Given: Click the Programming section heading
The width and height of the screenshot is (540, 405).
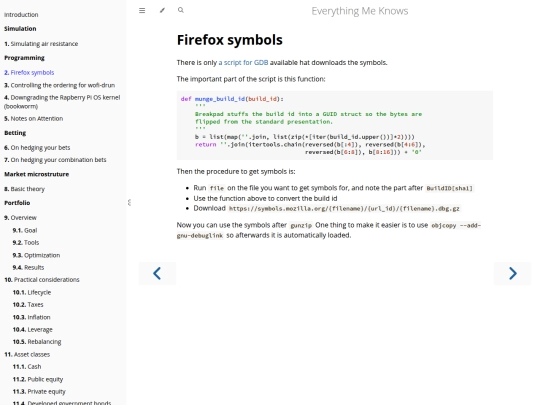Looking at the screenshot, I should pyautogui.click(x=24, y=58).
